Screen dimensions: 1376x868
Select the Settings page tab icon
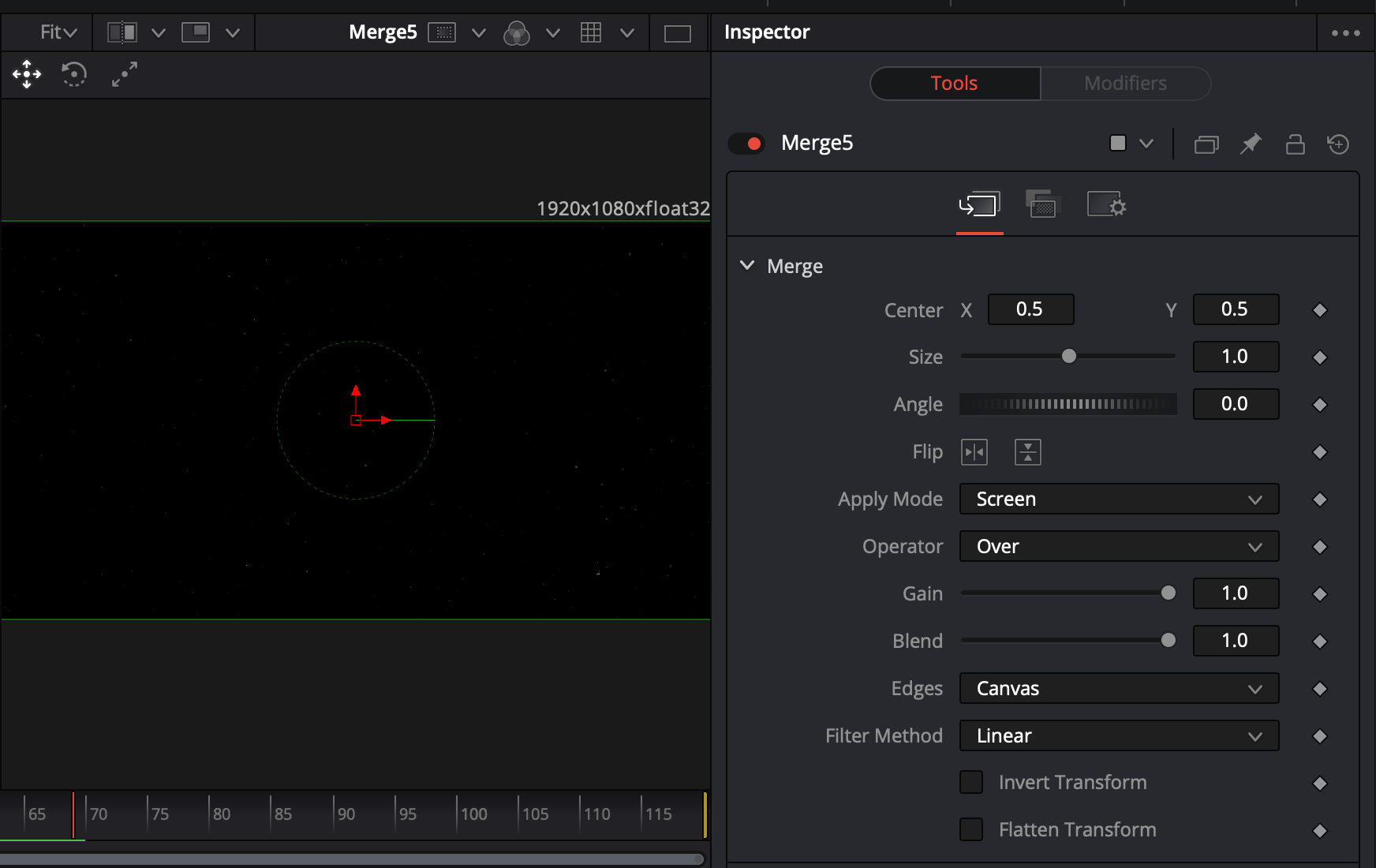point(1106,204)
